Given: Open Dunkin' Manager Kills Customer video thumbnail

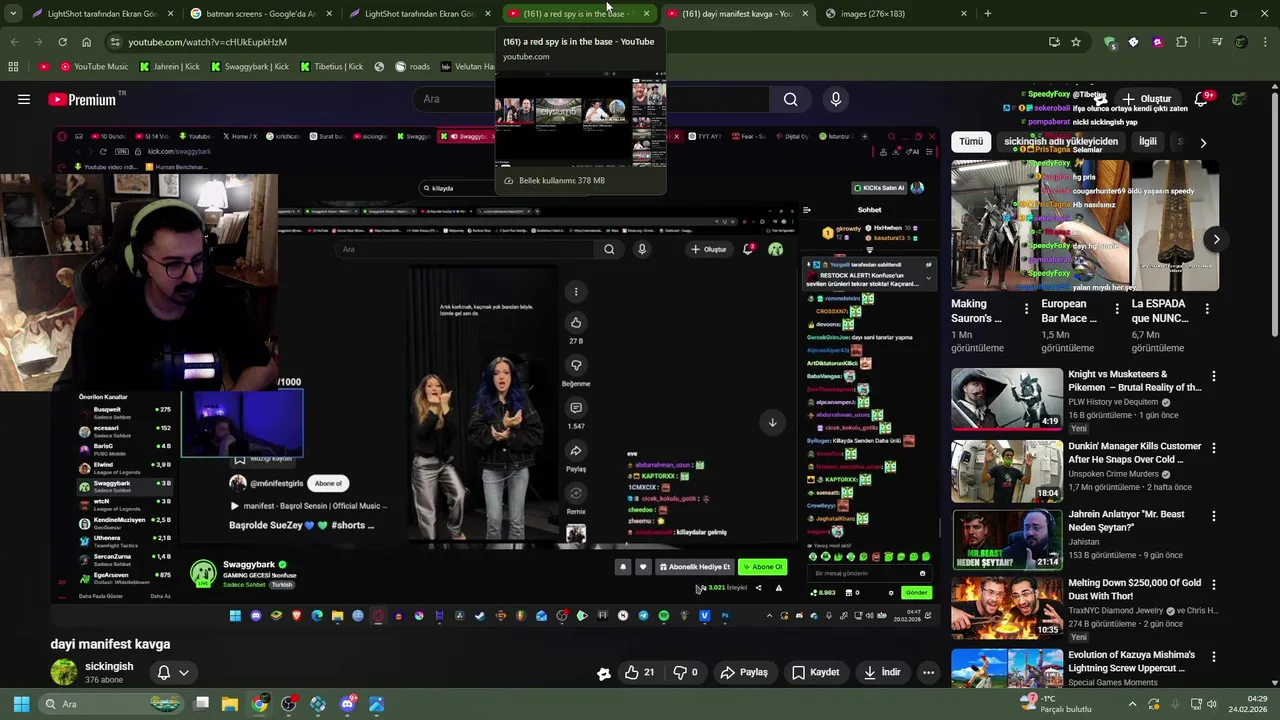Looking at the screenshot, I should (x=1007, y=470).
